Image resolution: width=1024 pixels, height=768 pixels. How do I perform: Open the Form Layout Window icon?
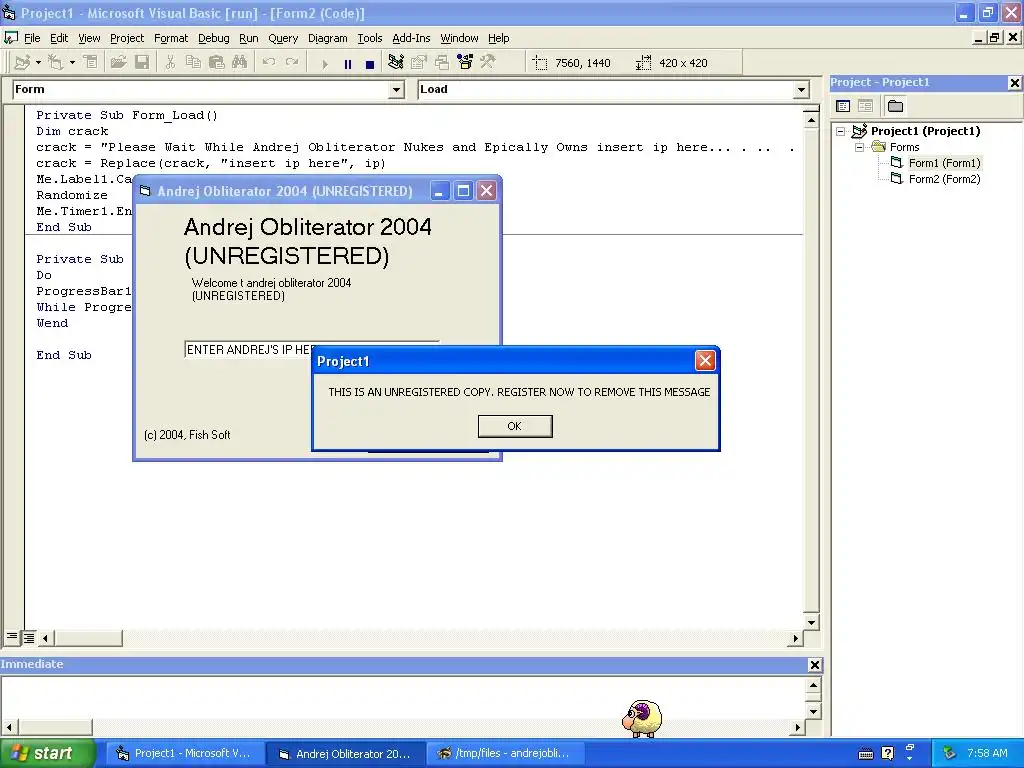[x=442, y=63]
